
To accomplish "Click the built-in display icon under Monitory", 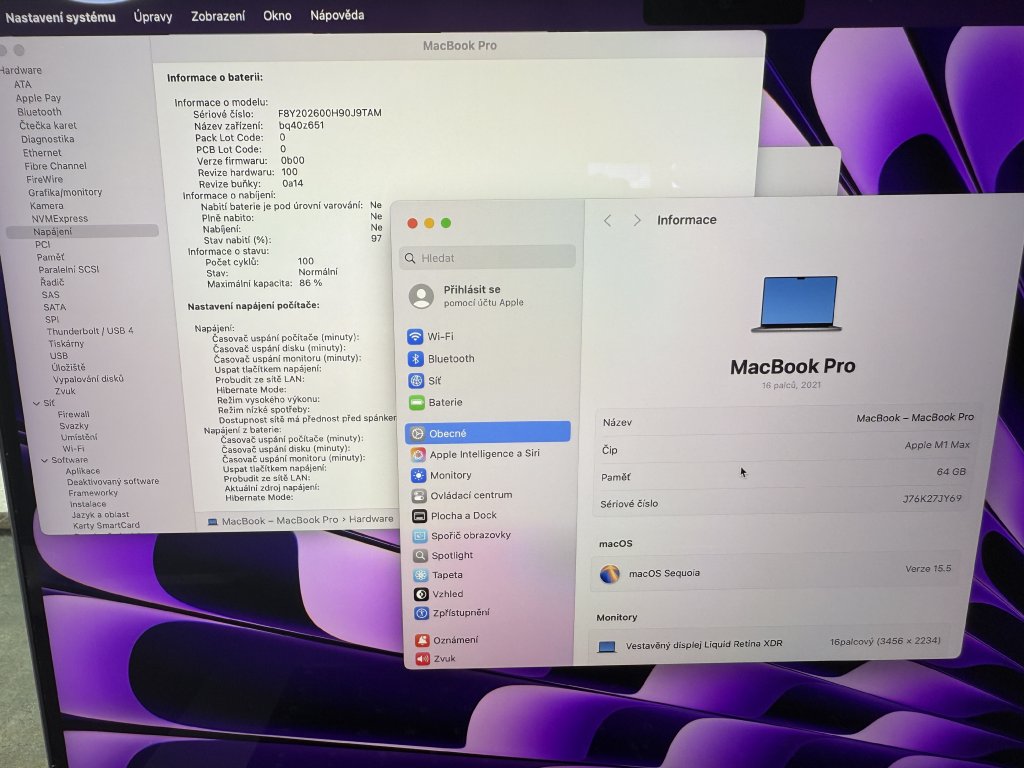I will pyautogui.click(x=607, y=647).
